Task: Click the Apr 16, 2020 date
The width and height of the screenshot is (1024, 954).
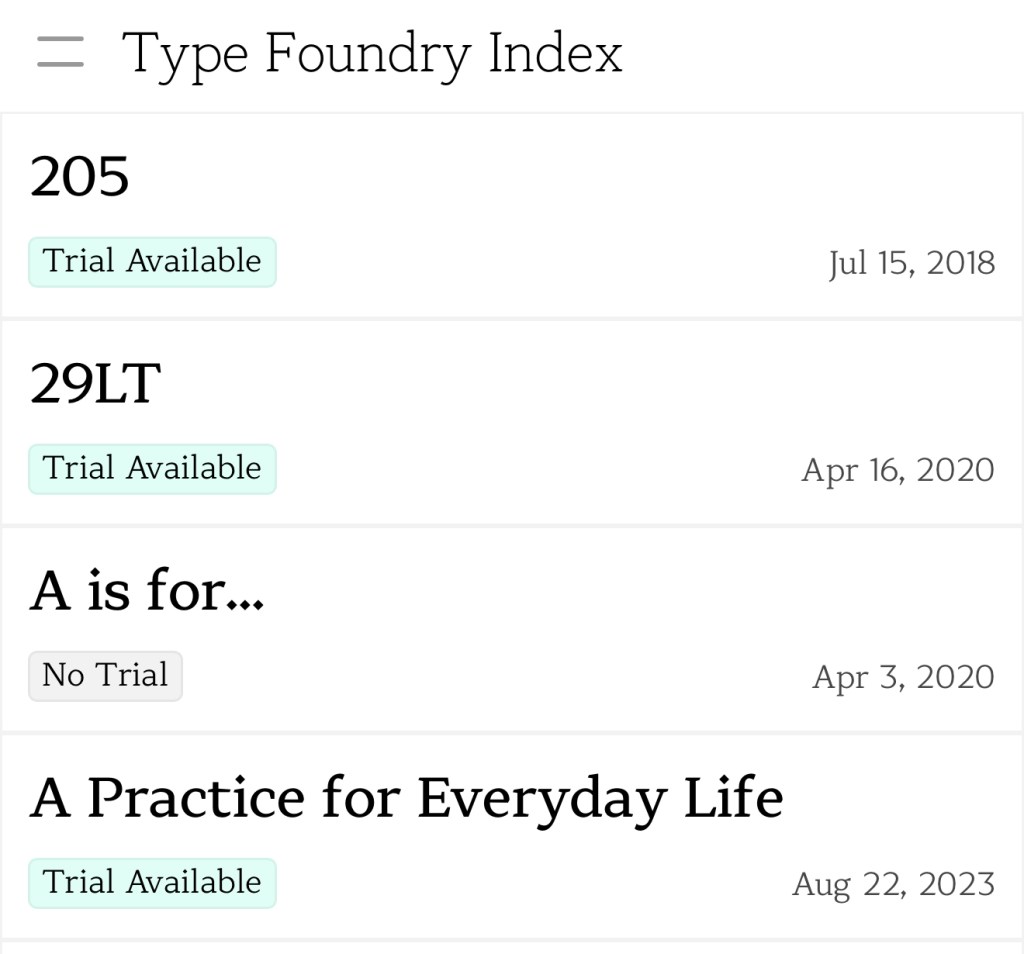Action: [x=897, y=470]
